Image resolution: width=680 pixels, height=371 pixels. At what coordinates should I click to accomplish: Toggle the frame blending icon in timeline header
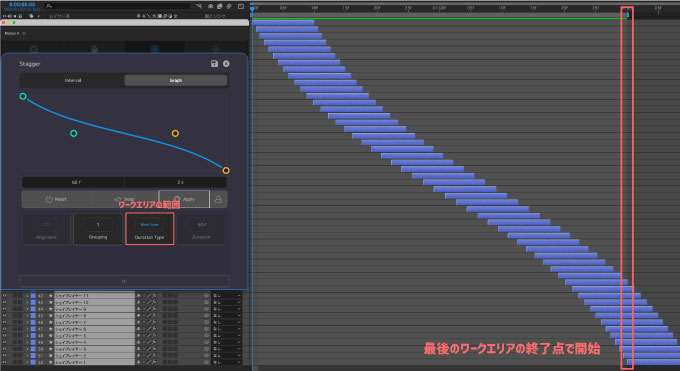click(x=219, y=6)
